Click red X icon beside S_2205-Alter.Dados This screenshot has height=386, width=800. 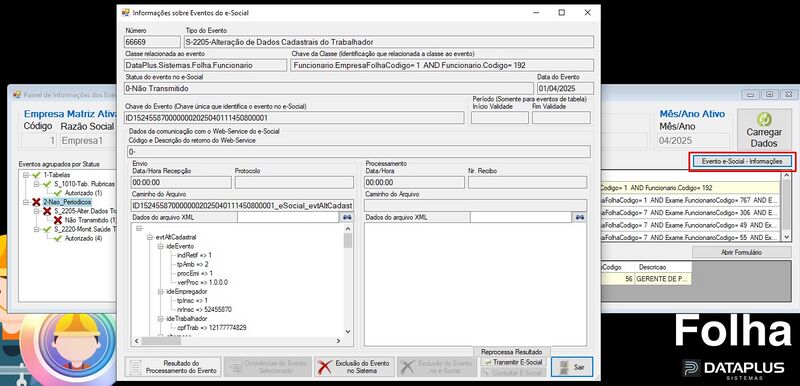[x=47, y=211]
